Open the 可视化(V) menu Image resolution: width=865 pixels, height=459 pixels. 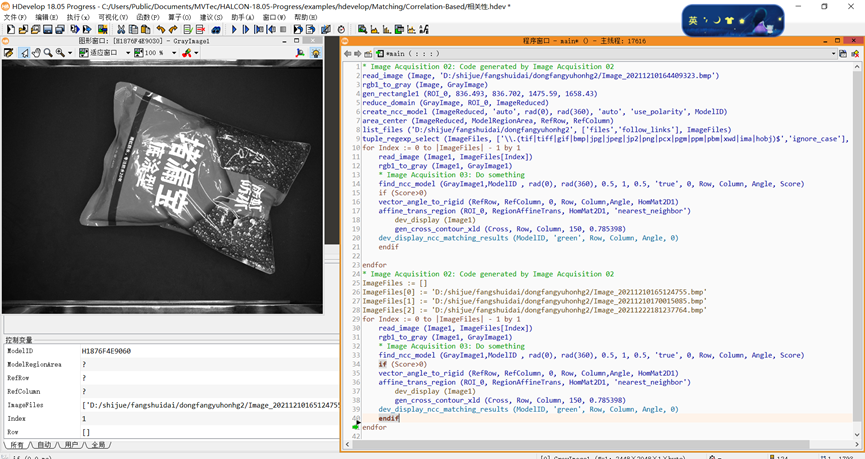(x=113, y=17)
